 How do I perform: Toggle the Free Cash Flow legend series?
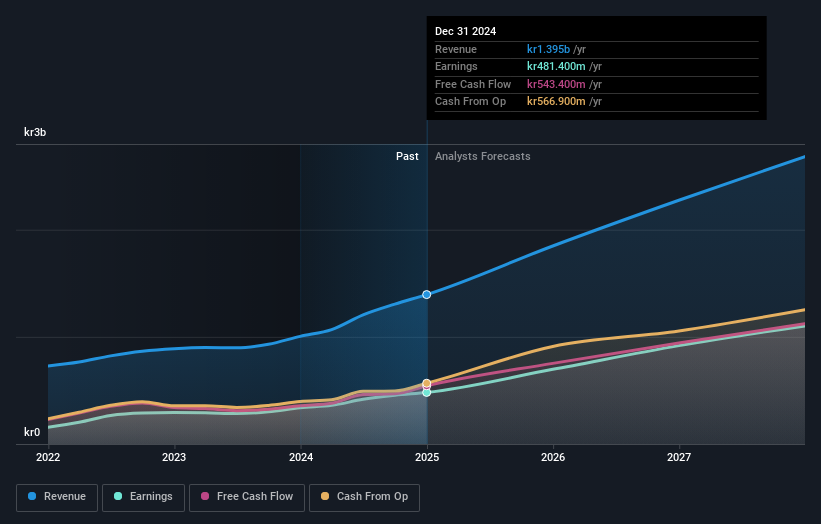tap(247, 497)
